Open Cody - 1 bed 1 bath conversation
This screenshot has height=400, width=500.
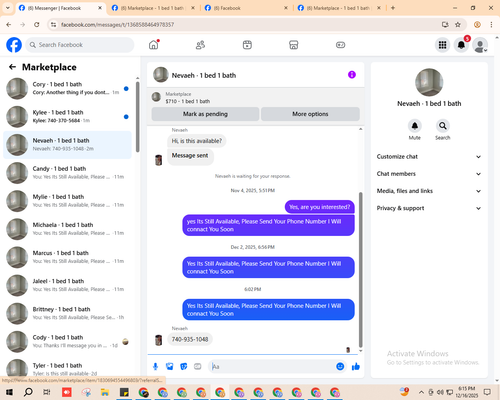point(68,341)
